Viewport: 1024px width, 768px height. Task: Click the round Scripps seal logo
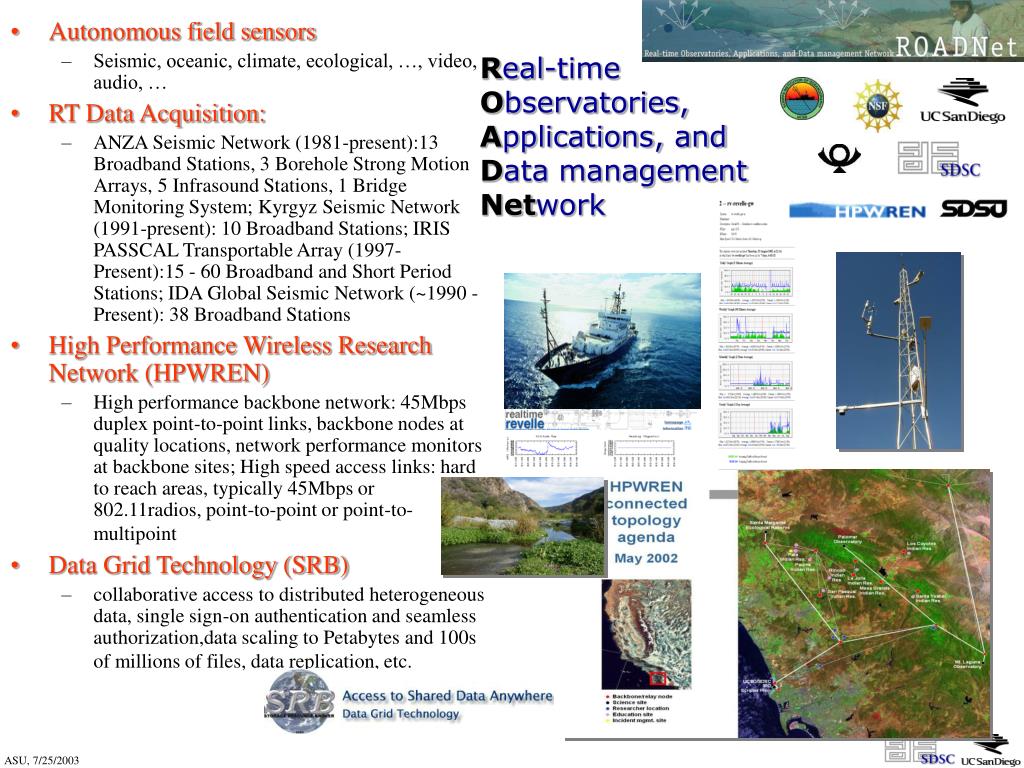(802, 99)
